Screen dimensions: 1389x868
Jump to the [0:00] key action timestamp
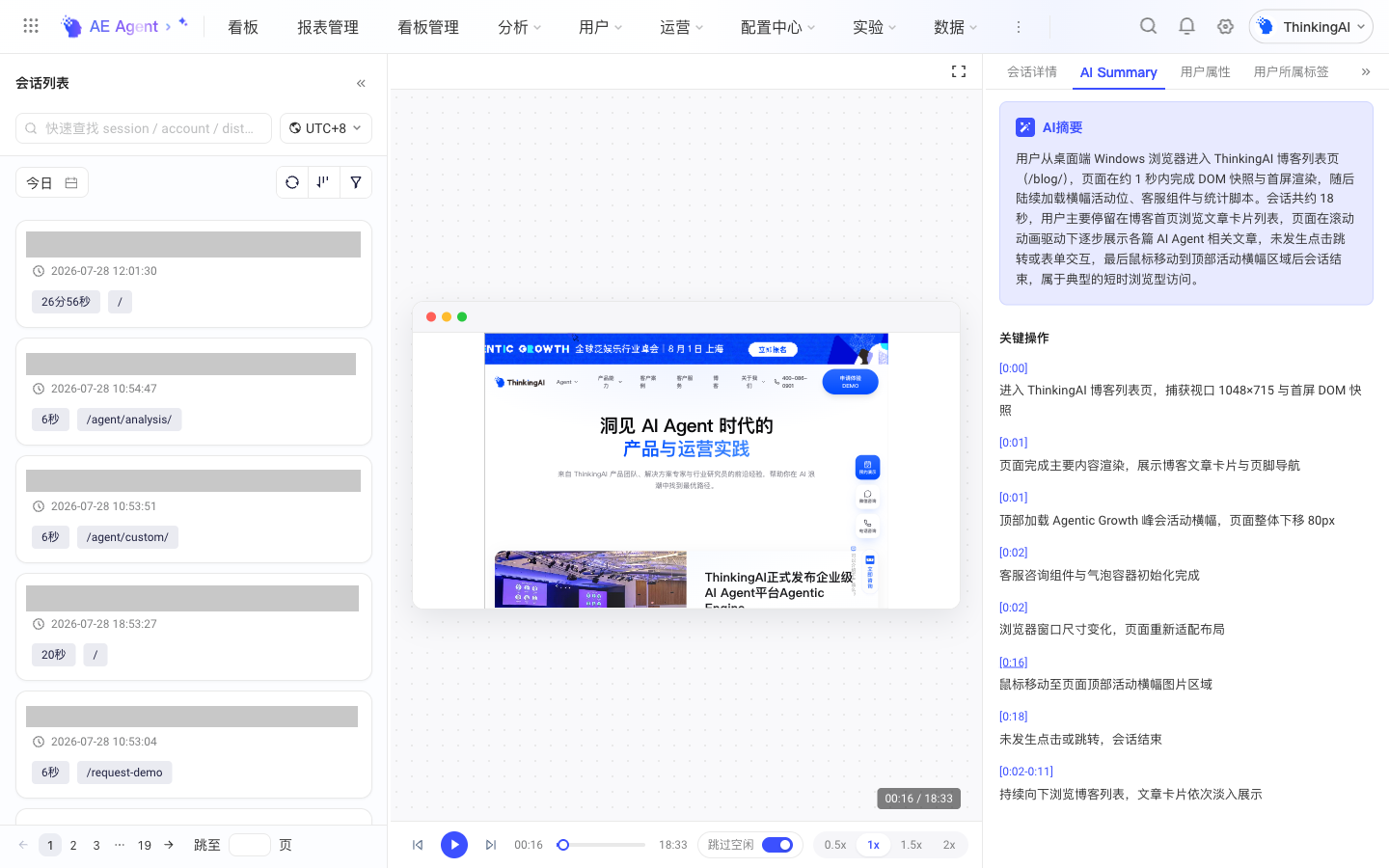tap(1014, 368)
